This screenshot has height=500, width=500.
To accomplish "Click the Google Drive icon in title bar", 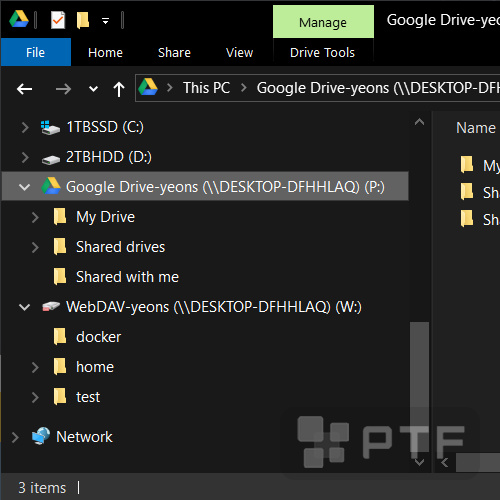I will (19, 20).
